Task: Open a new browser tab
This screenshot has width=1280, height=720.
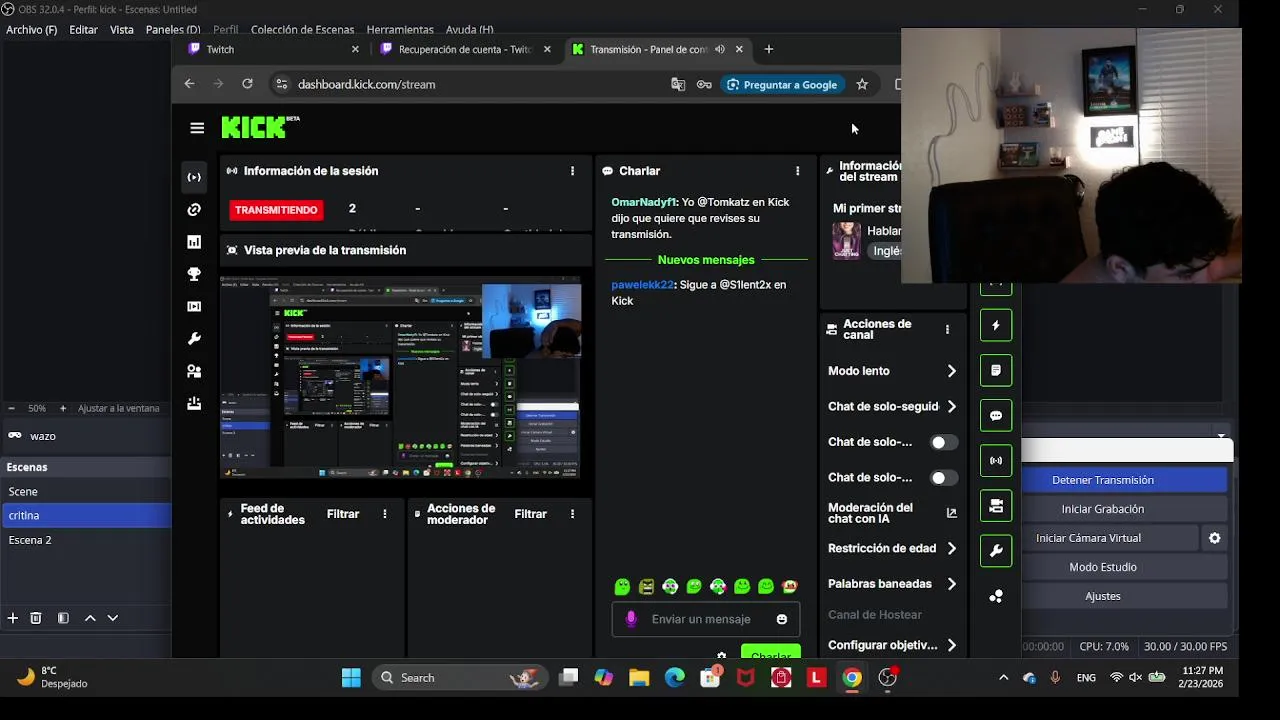Action: (768, 49)
